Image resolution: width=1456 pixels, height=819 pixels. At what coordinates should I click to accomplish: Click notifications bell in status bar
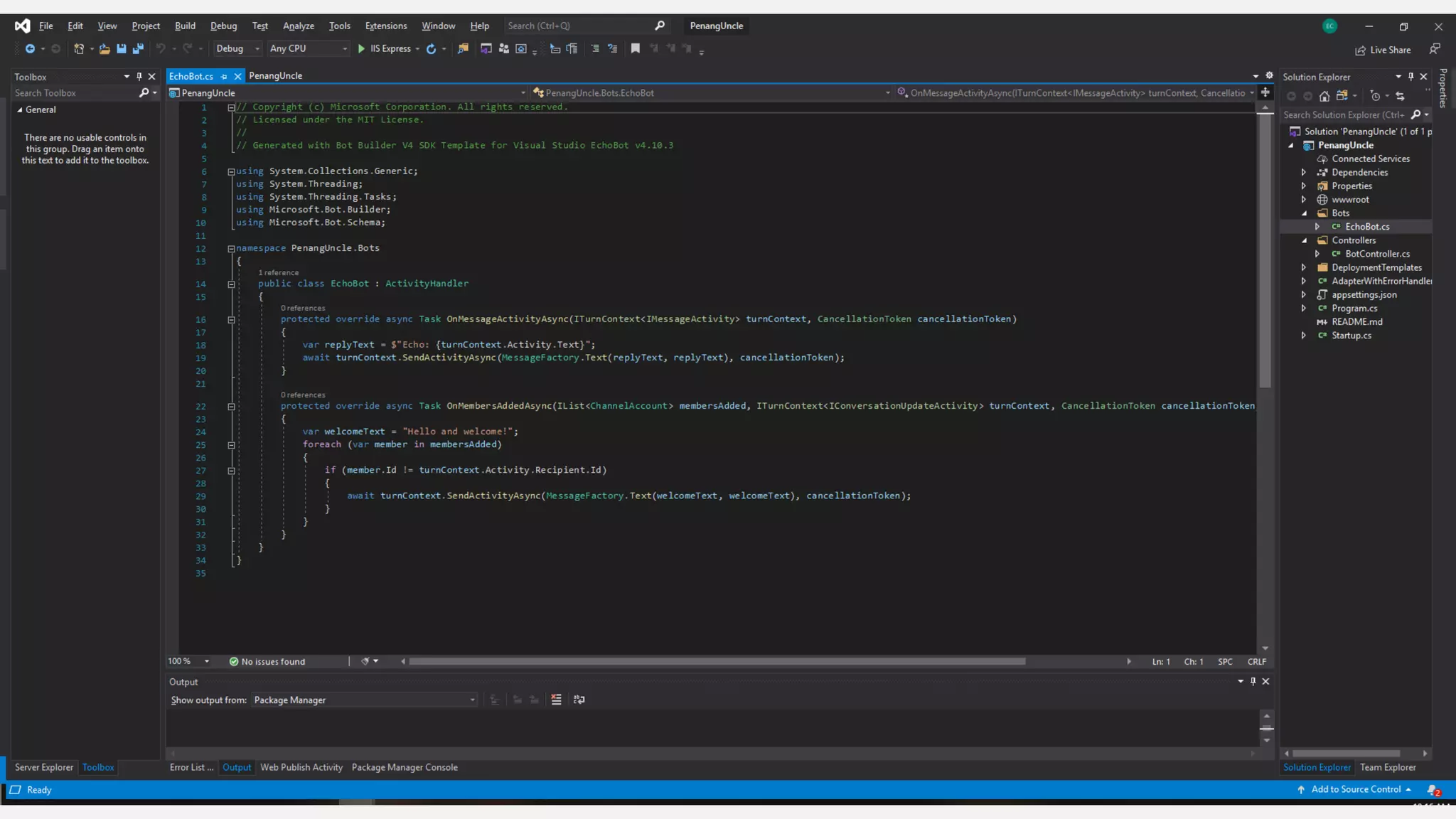tap(1433, 790)
